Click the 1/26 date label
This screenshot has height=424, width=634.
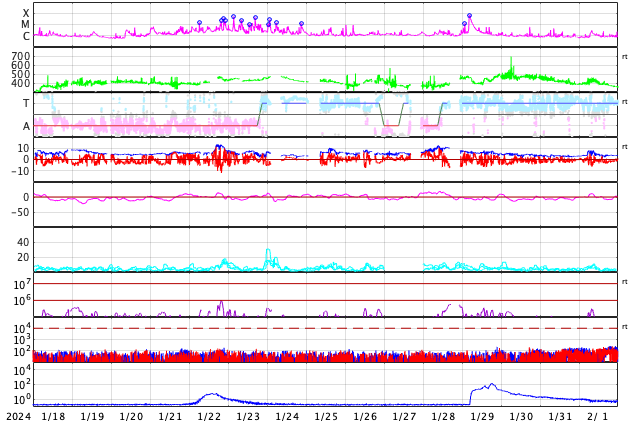(365, 416)
